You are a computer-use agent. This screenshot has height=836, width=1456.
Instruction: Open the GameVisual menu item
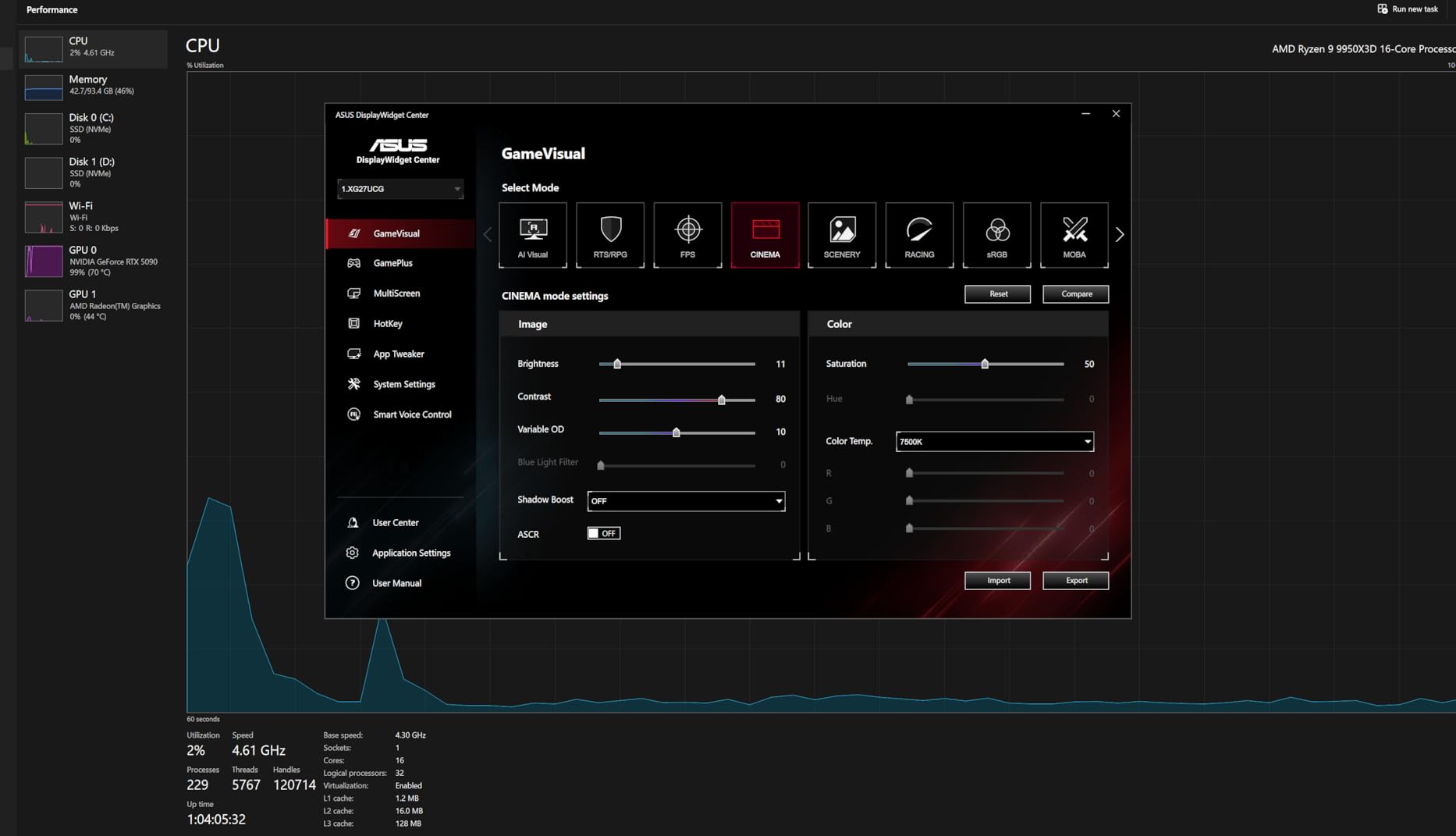tap(400, 233)
